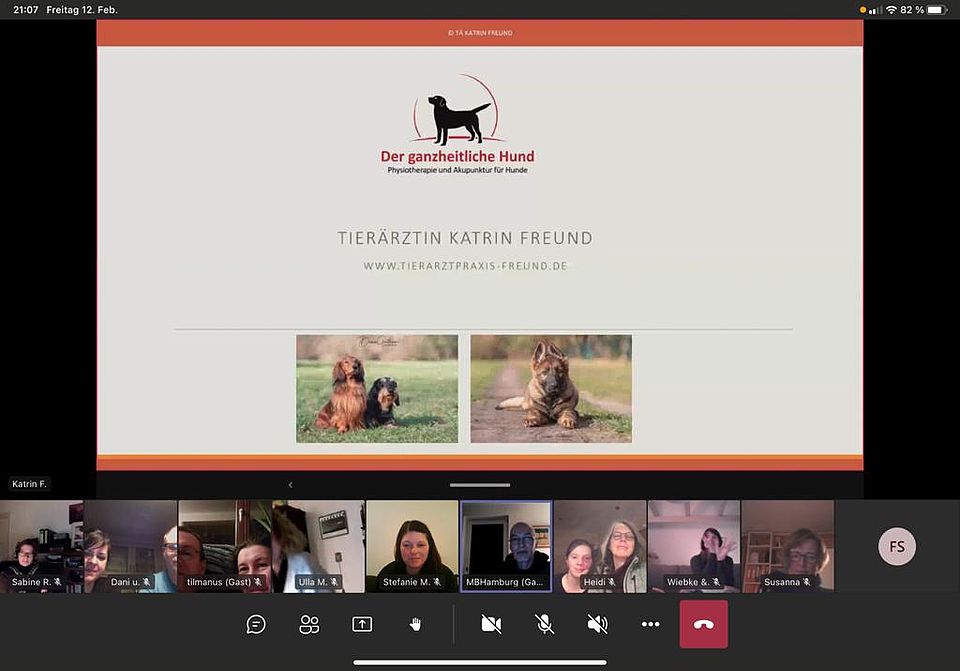Image resolution: width=960 pixels, height=671 pixels.
Task: Tap the muted mic icon on Stefanie M.
Action: (x=437, y=582)
